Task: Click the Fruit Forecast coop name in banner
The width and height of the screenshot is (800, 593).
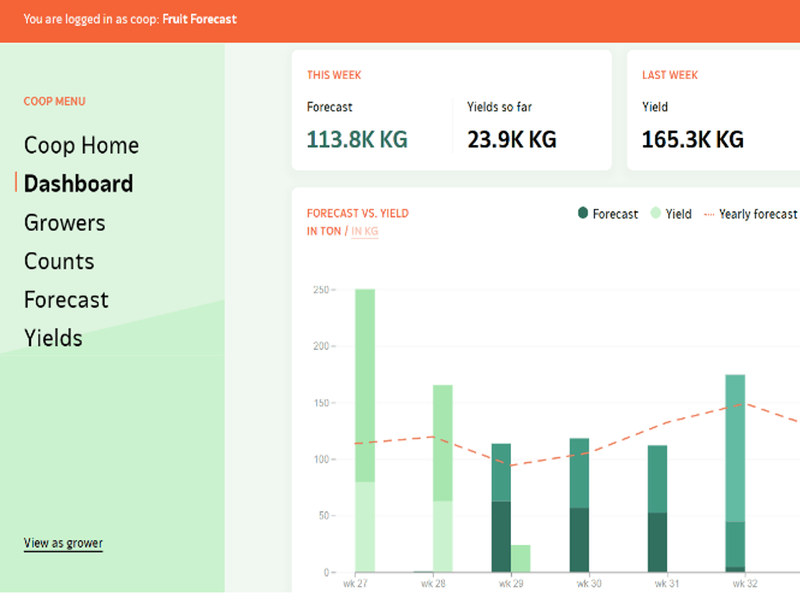Action: pyautogui.click(x=199, y=19)
